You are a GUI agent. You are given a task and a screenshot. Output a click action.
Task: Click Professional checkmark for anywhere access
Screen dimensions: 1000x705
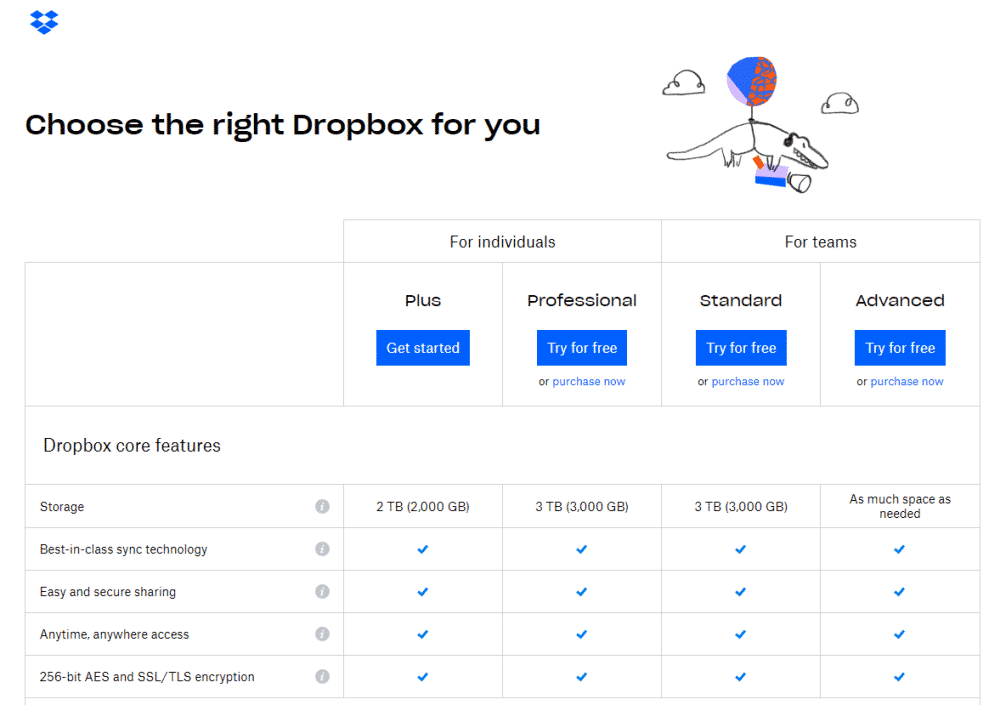(582, 634)
